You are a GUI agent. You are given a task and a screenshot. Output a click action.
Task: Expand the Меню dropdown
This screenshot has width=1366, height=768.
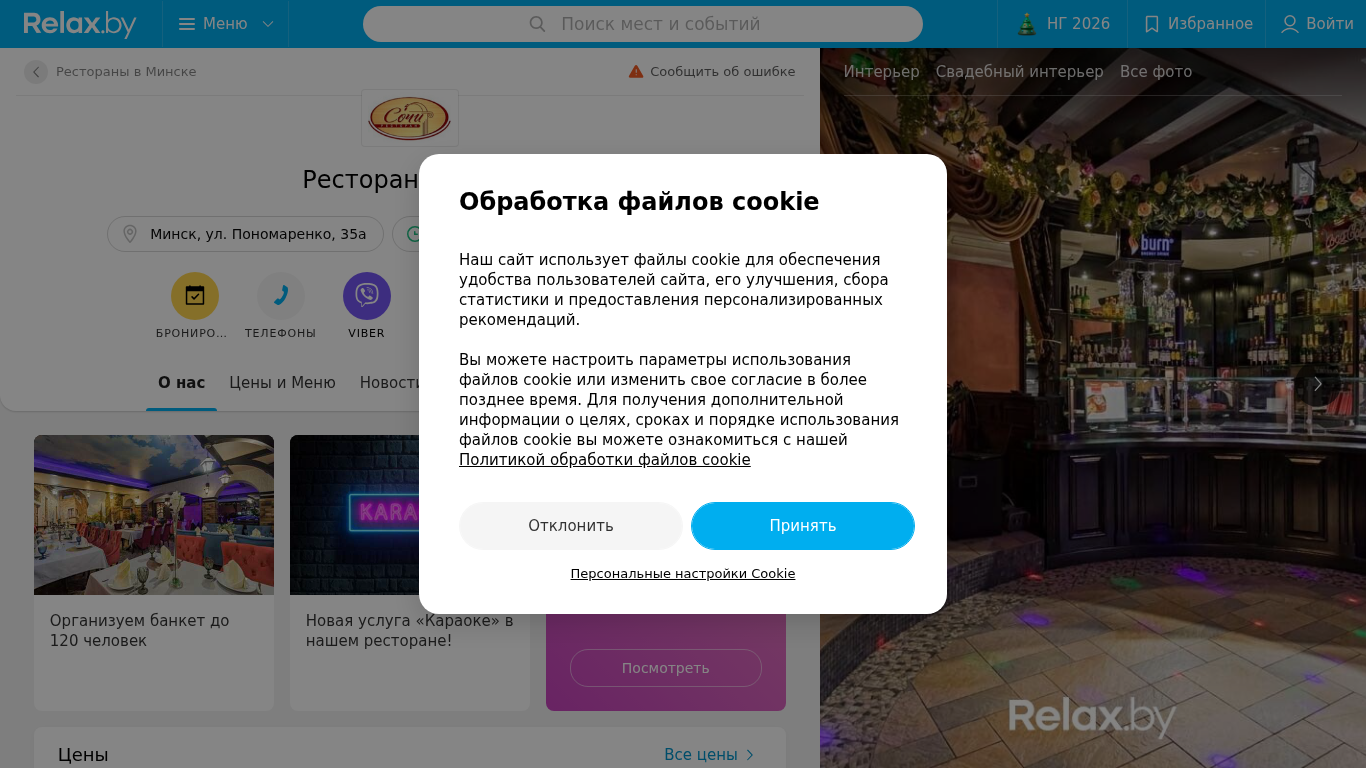(x=226, y=24)
